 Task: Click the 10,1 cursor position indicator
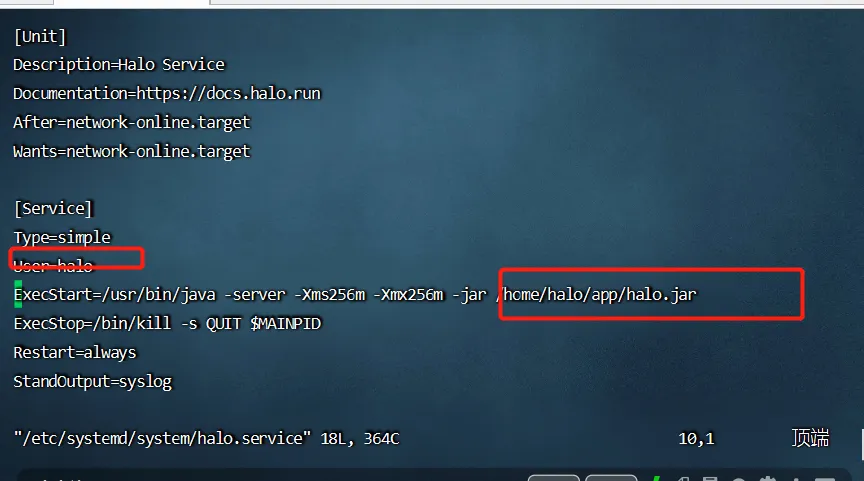[x=696, y=439]
